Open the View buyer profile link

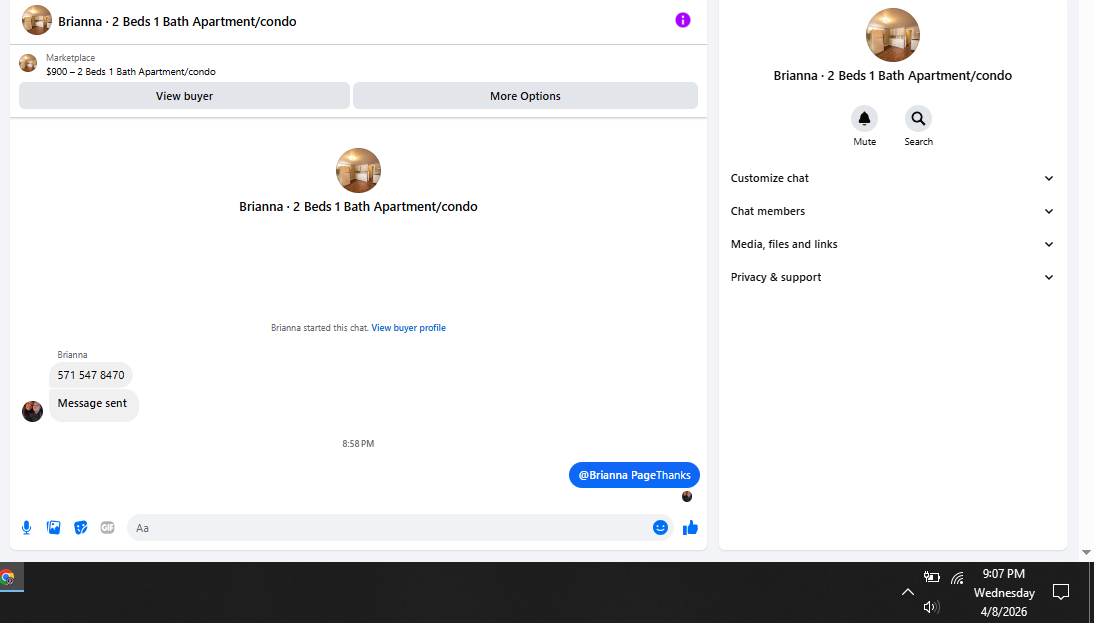pyautogui.click(x=408, y=327)
